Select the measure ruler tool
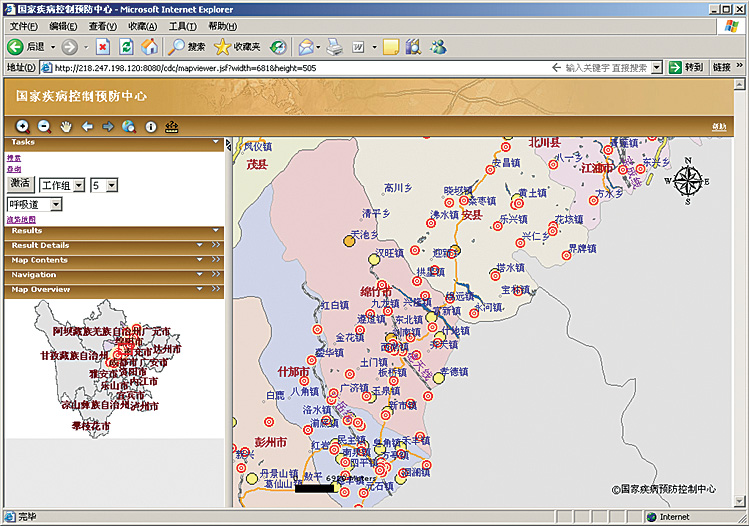The width and height of the screenshot is (749, 526). pyautogui.click(x=172, y=127)
